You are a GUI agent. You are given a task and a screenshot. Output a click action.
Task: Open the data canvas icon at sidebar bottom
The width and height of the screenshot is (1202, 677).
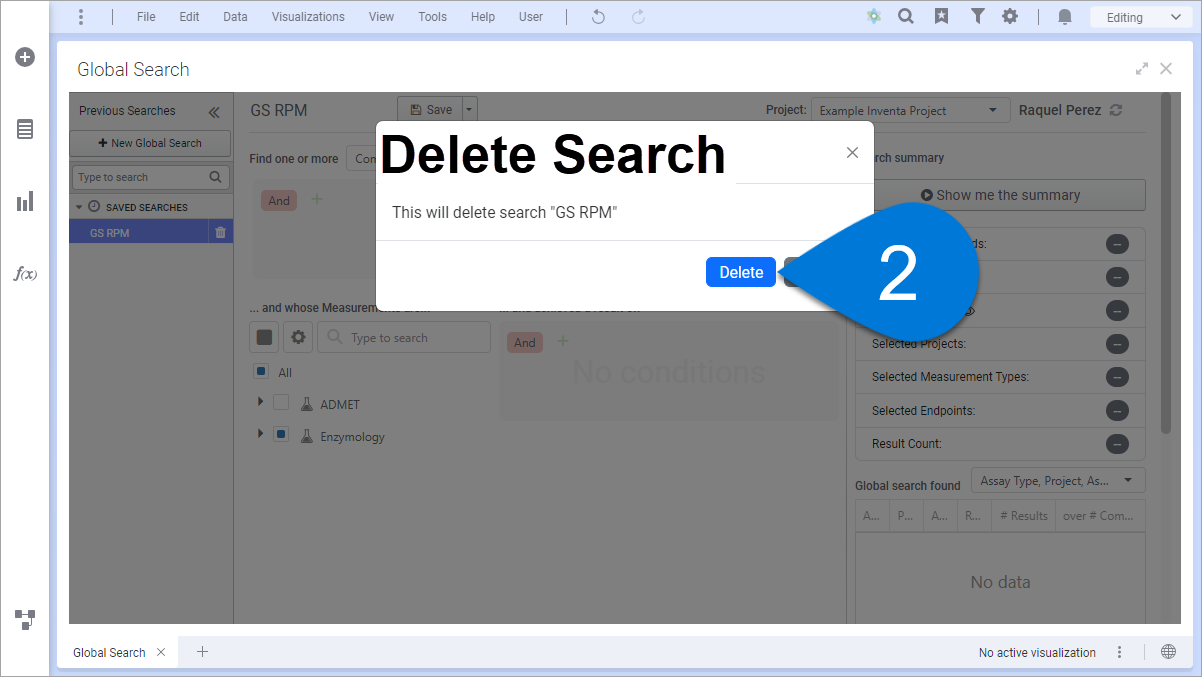[25, 619]
